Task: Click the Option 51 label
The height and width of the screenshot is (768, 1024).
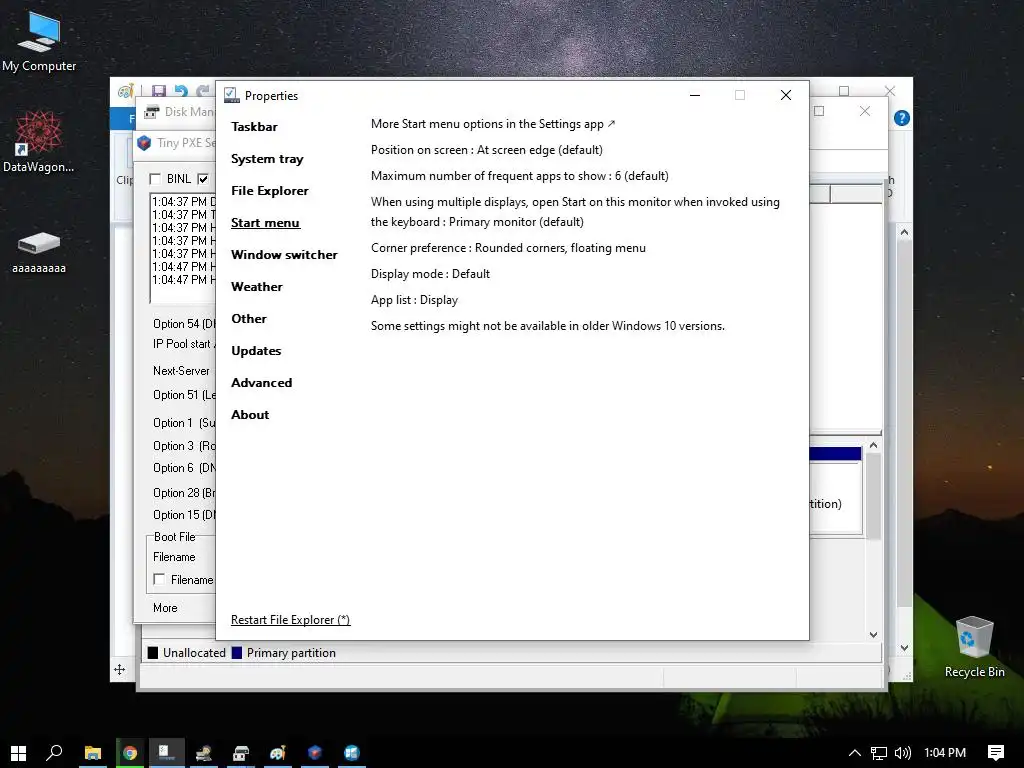Action: tap(184, 395)
